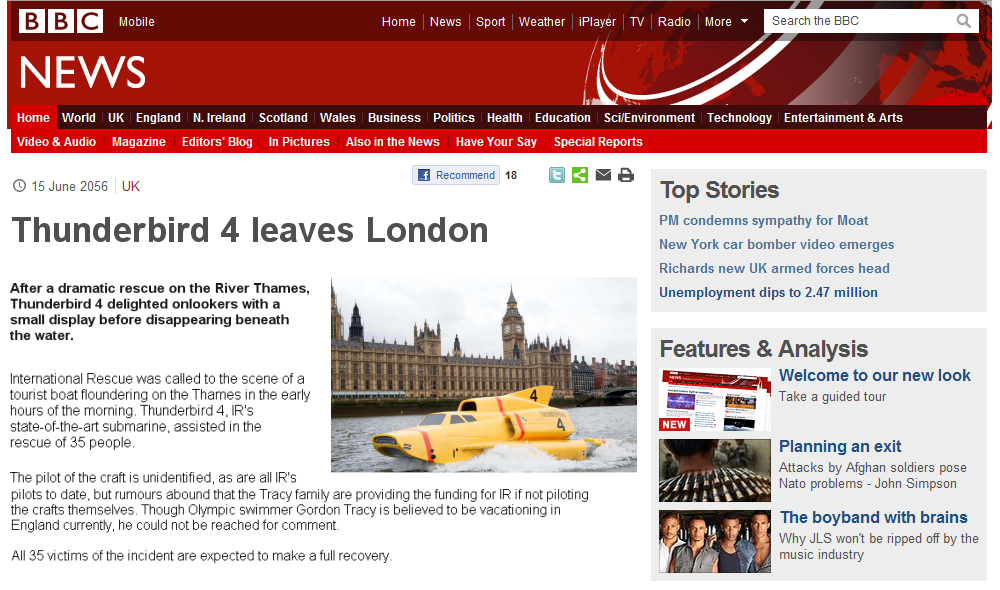Click the search magnifier icon

964,21
